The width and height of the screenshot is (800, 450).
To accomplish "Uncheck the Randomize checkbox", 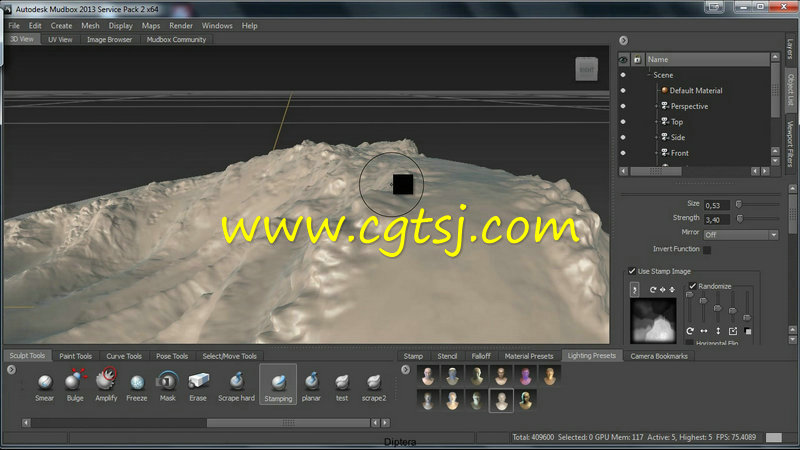I will tap(692, 286).
